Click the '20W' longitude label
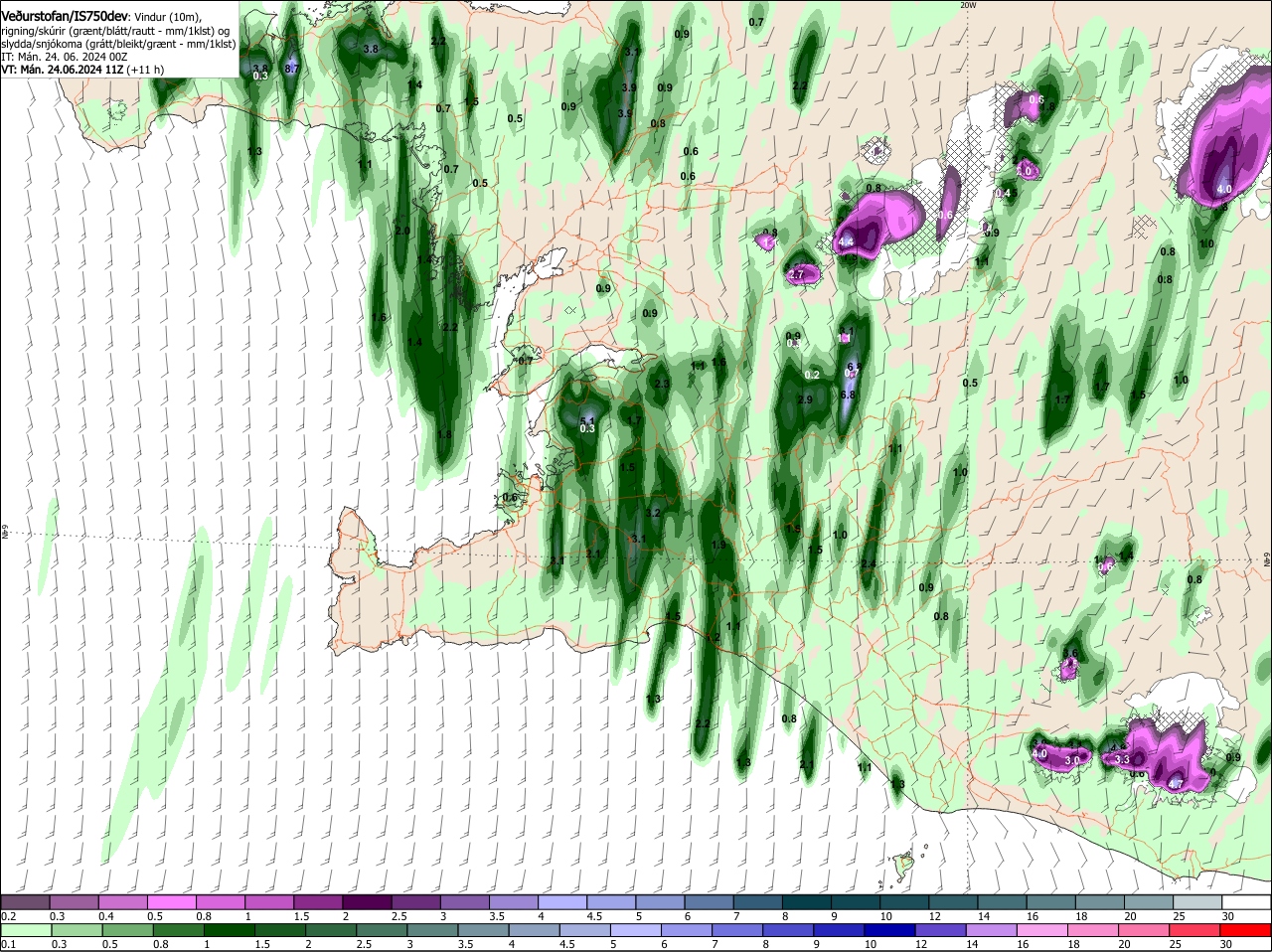 pos(969,5)
